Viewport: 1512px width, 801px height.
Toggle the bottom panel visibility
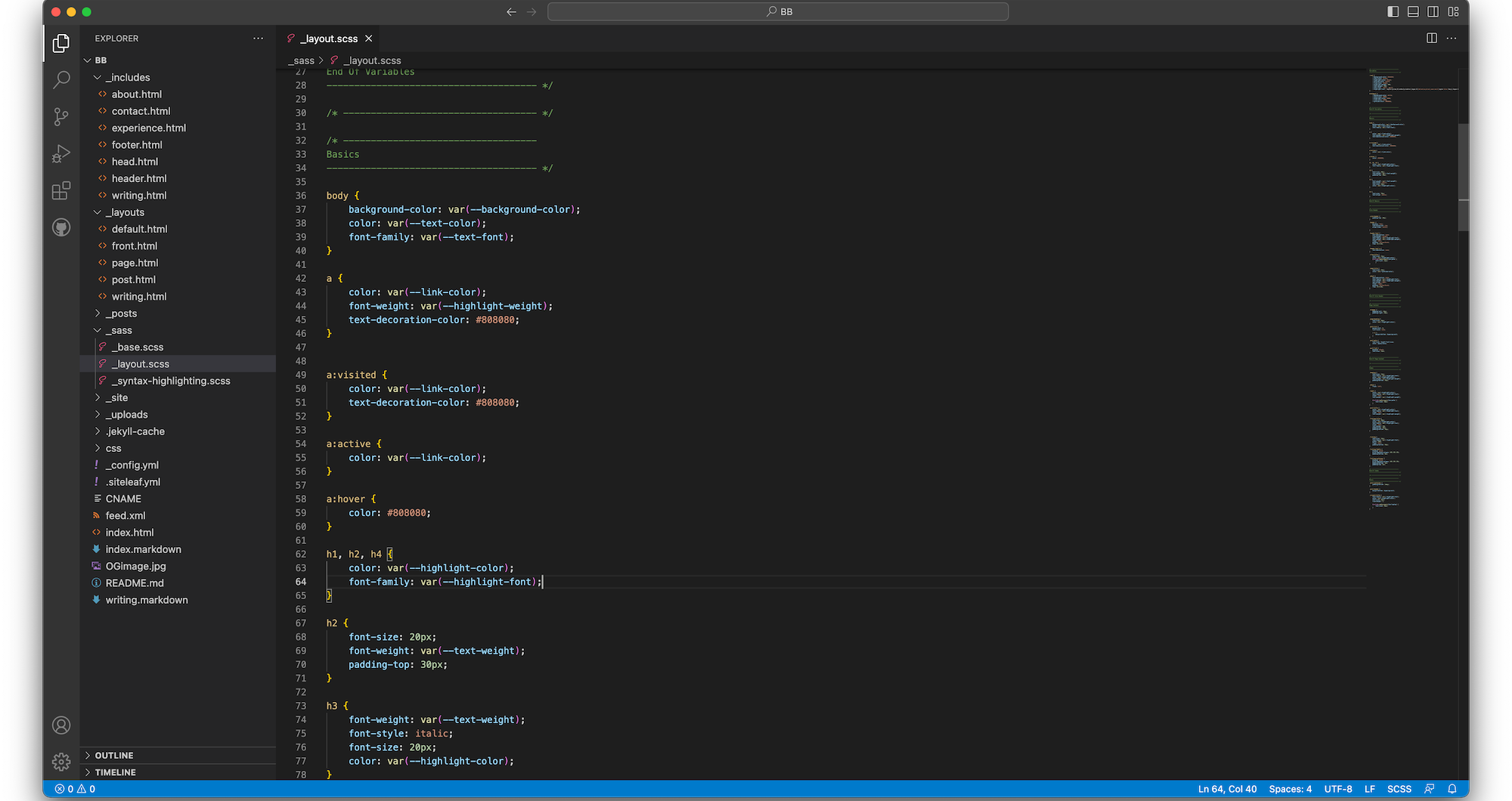(1413, 11)
